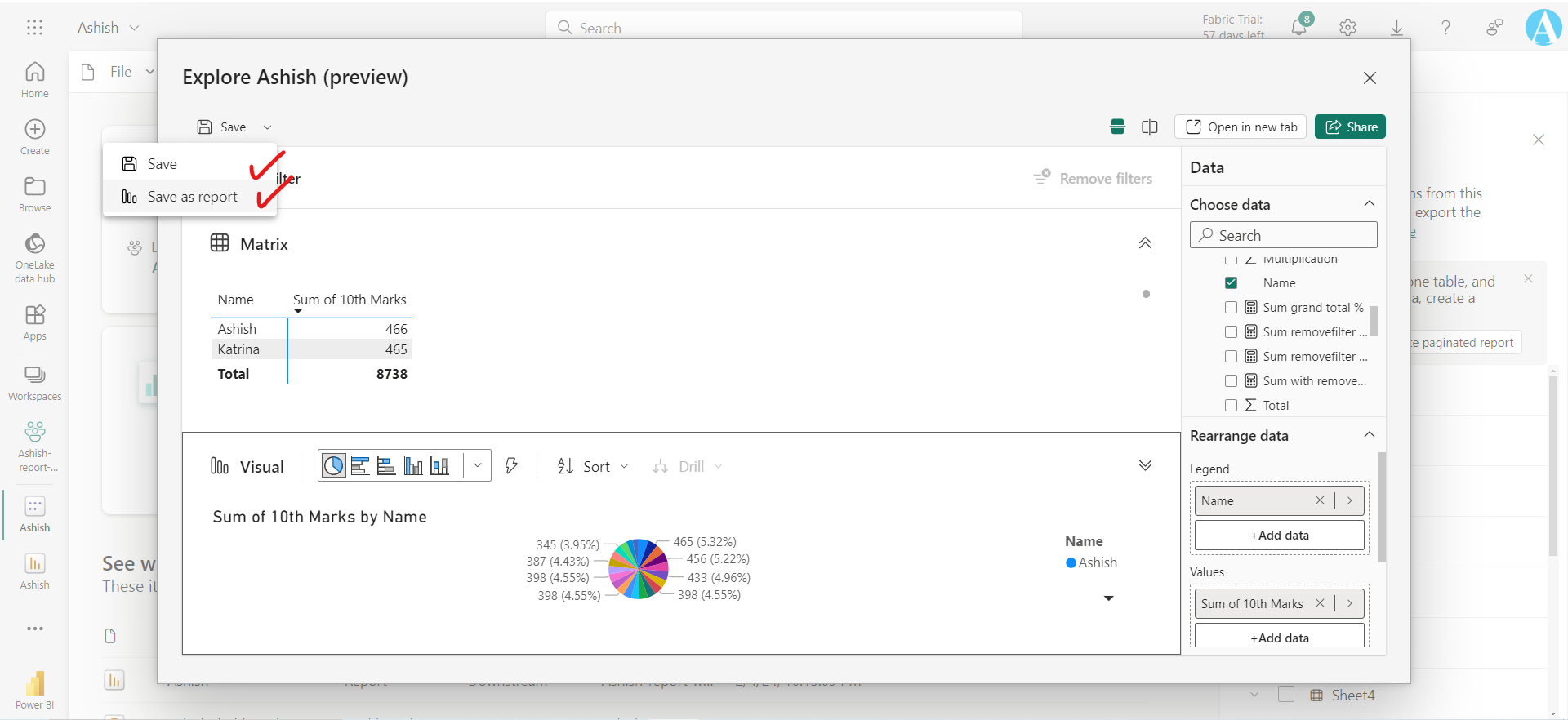Click the Open in new tab button
This screenshot has width=1568, height=720.
coord(1241,127)
